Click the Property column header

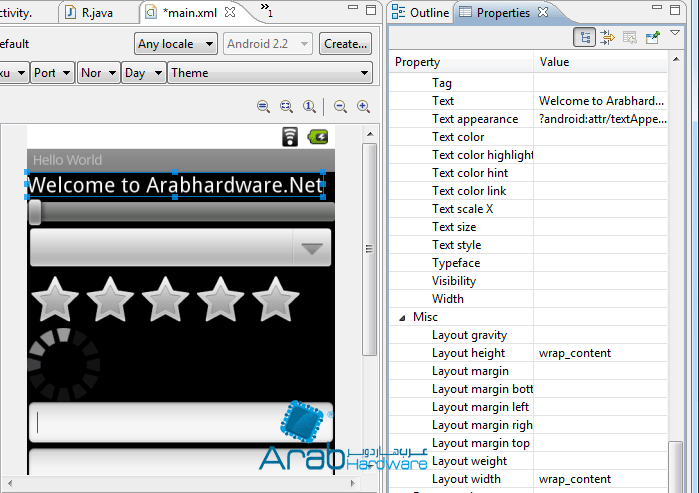461,62
